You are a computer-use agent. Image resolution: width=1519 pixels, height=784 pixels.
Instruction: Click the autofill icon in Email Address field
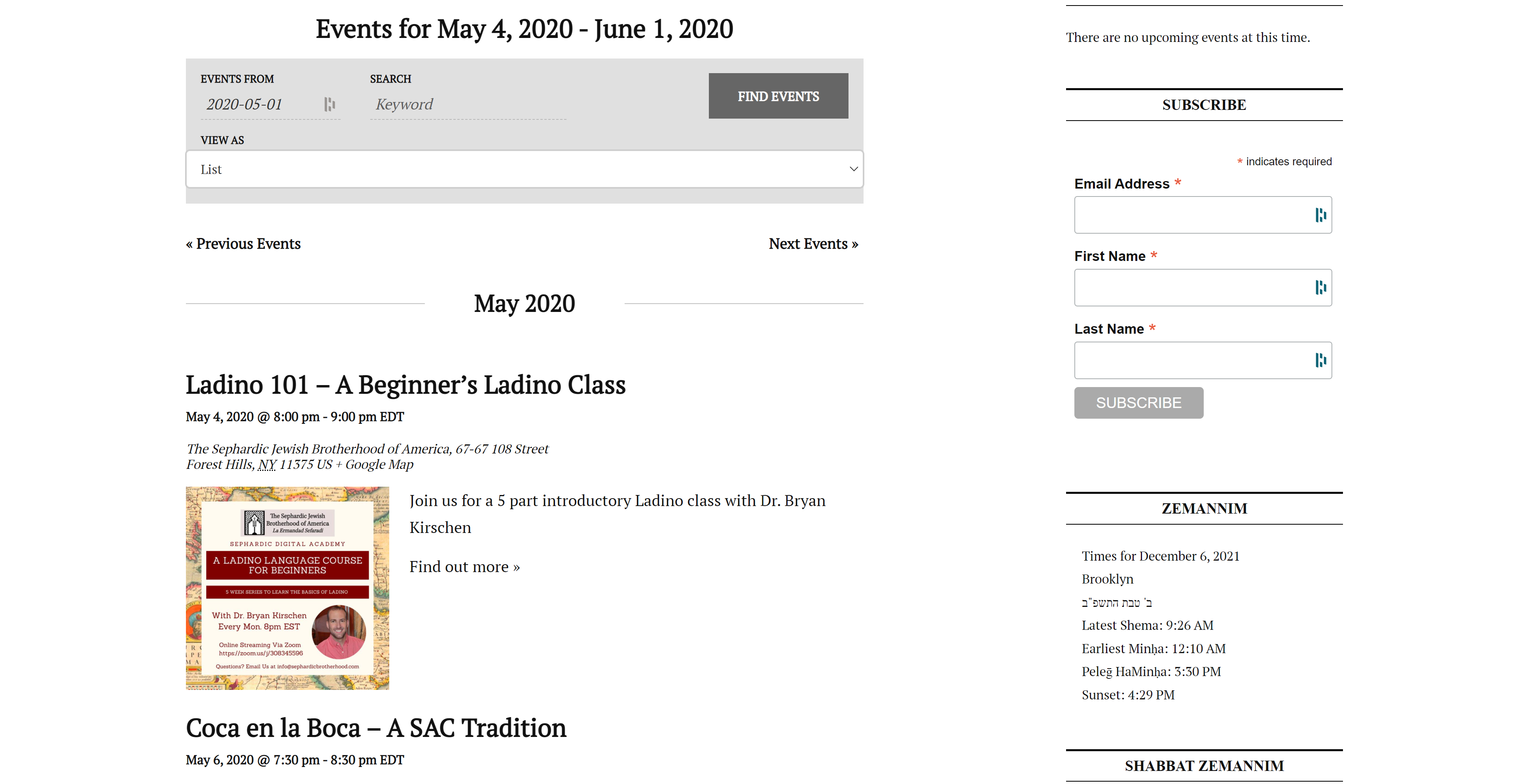click(1320, 215)
